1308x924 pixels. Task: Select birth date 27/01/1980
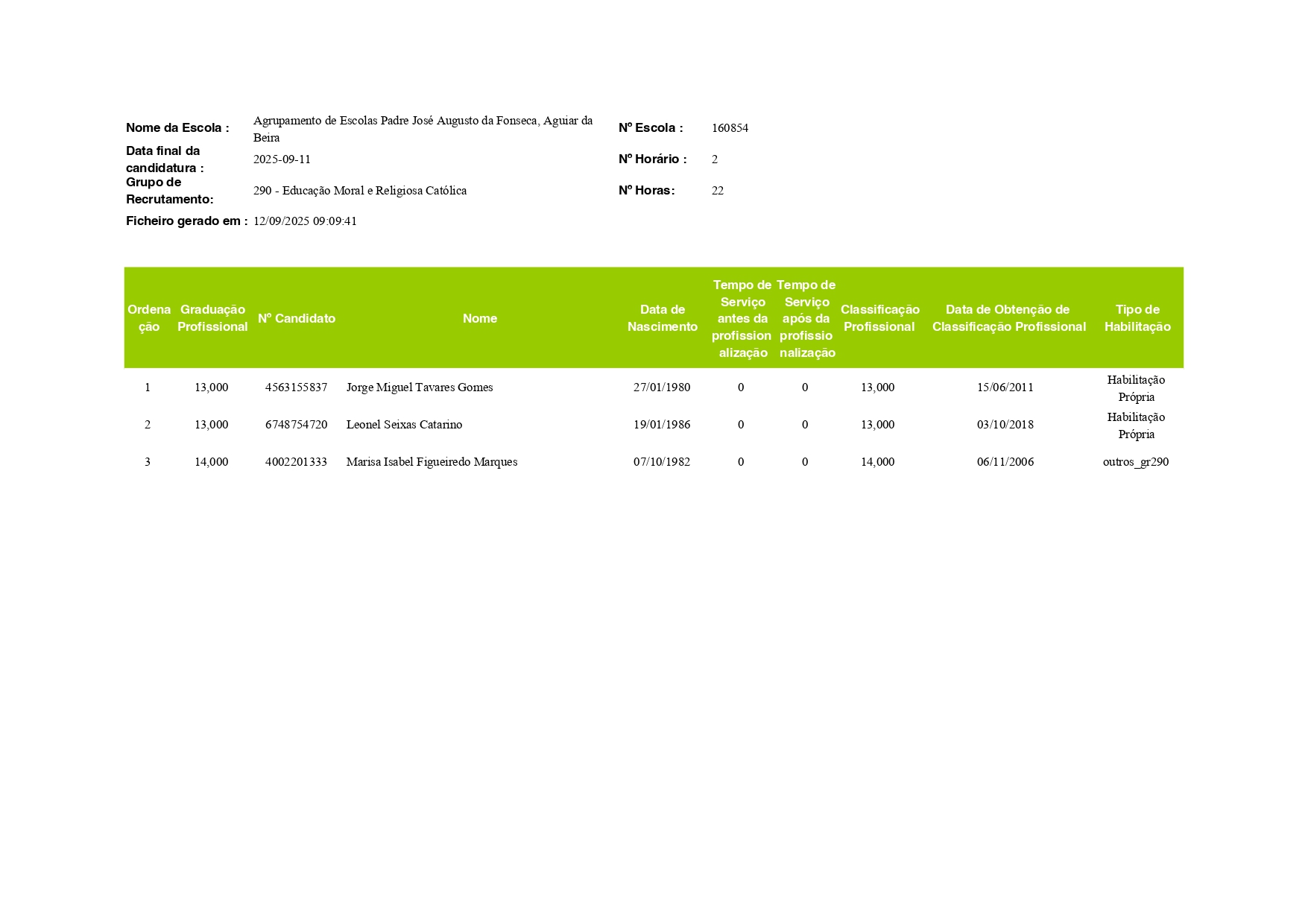pos(662,387)
